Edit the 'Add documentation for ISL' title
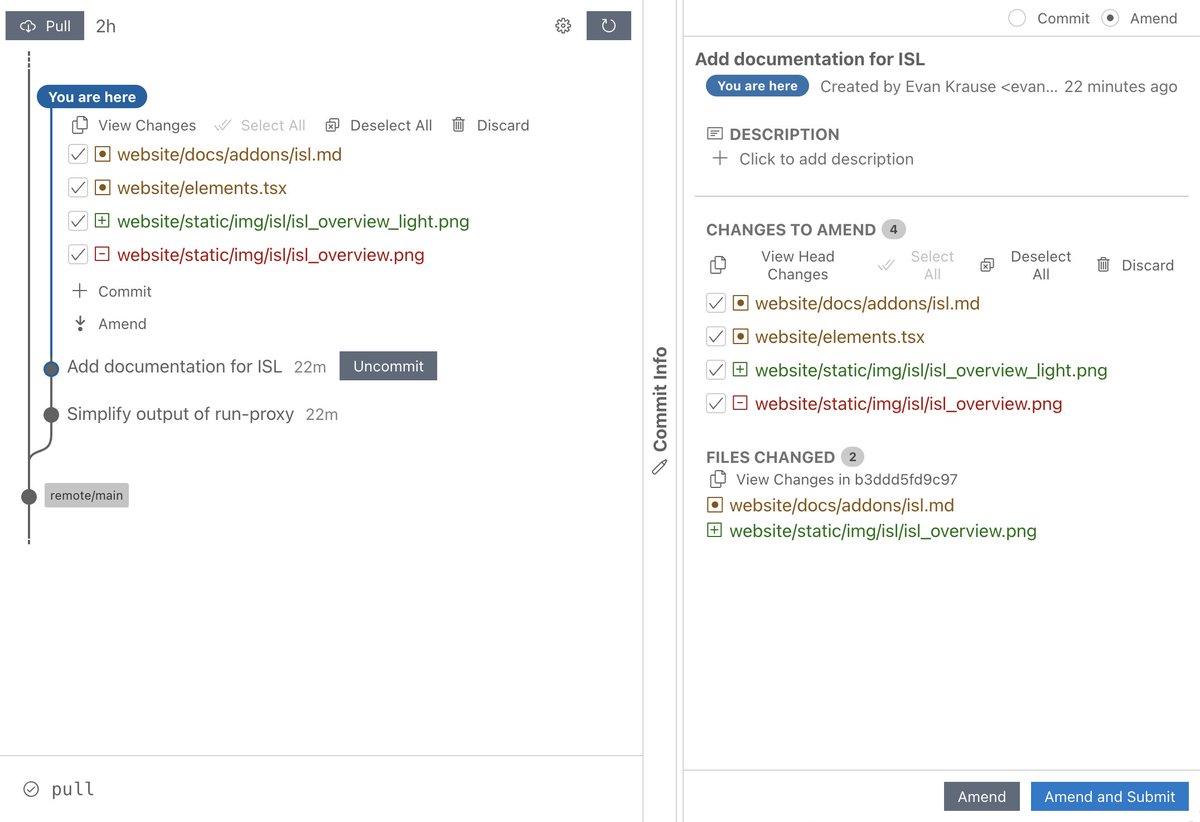This screenshot has height=822, width=1200. click(x=810, y=59)
